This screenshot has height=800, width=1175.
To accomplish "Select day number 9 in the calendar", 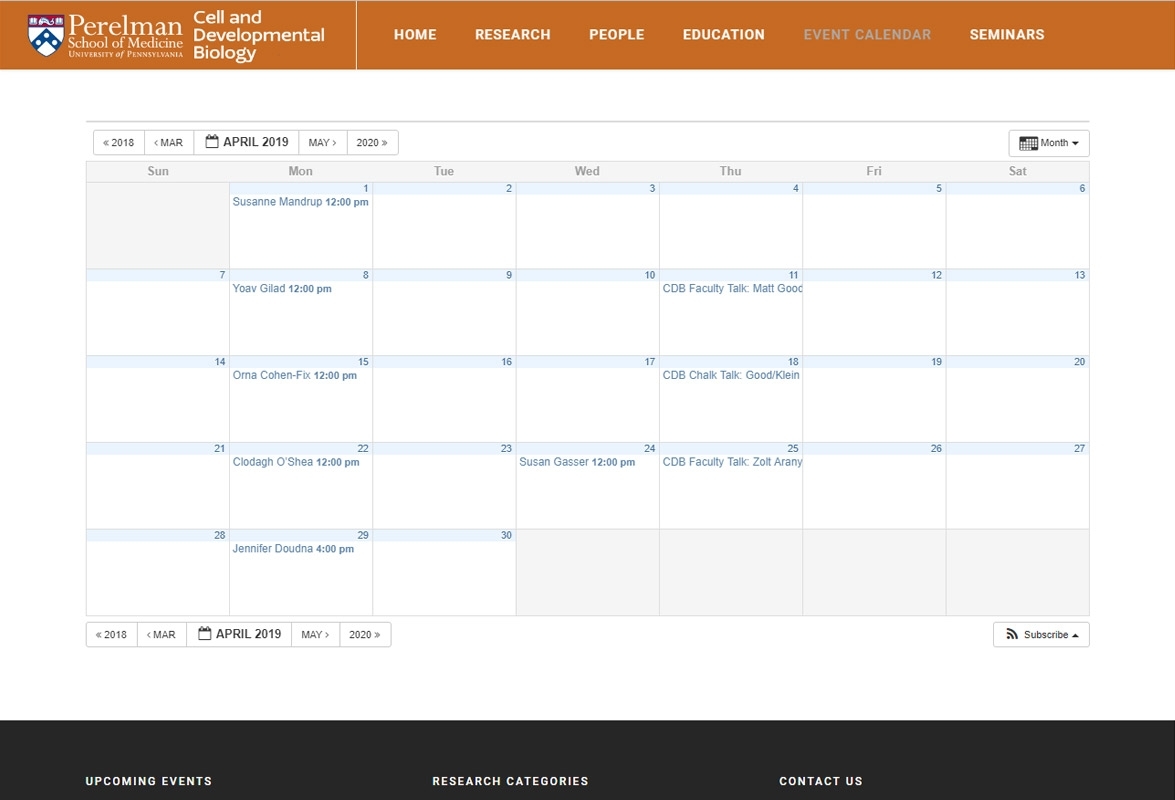I will (509, 276).
